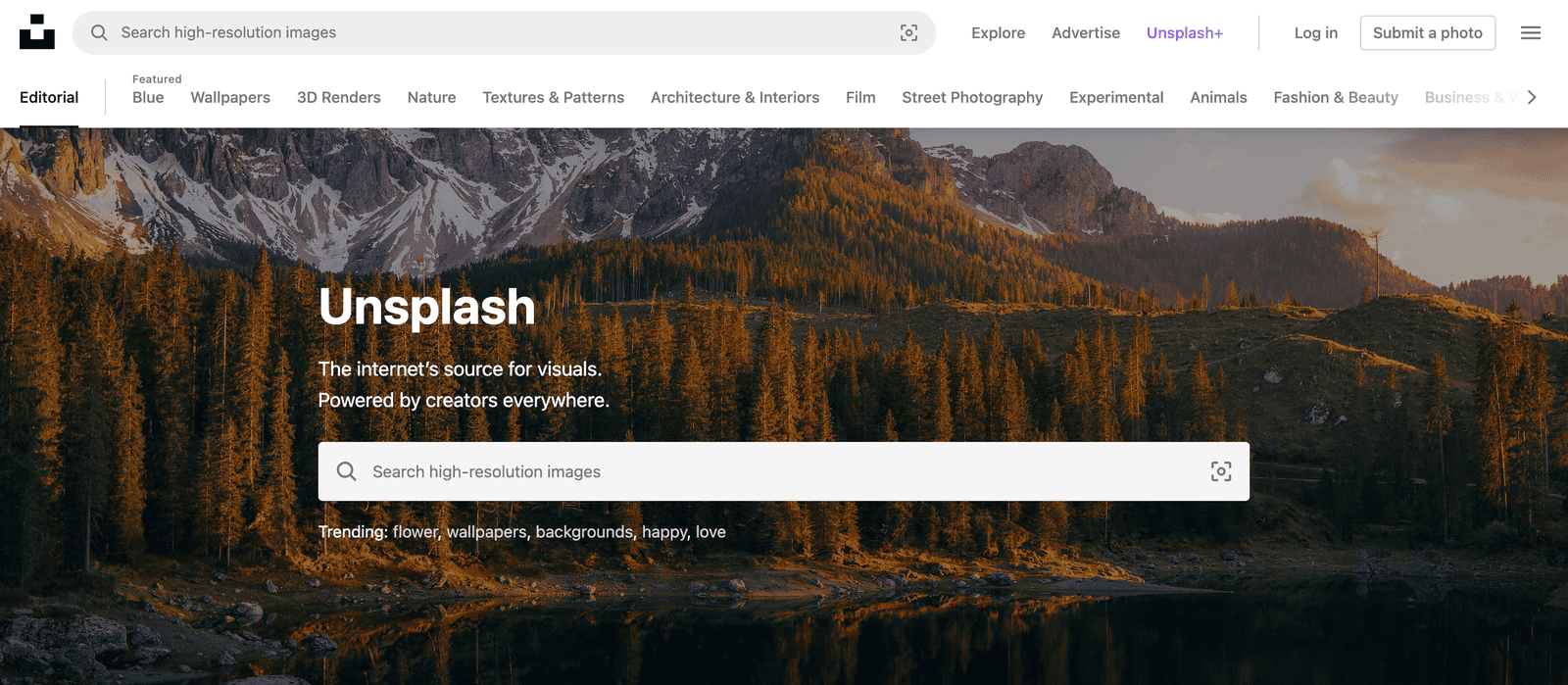Focus the hero search high-resolution images field
Screen dimensions: 1568x685
coord(784,471)
